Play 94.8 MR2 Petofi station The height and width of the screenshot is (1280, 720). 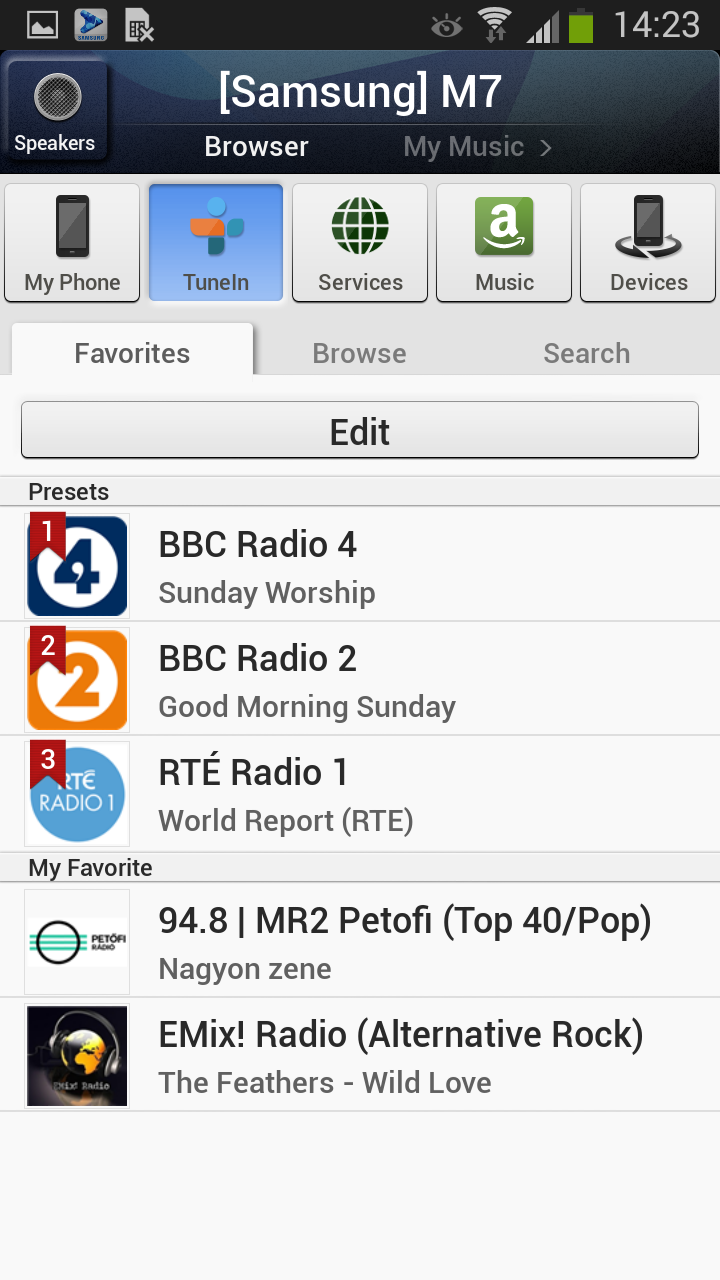pos(405,940)
